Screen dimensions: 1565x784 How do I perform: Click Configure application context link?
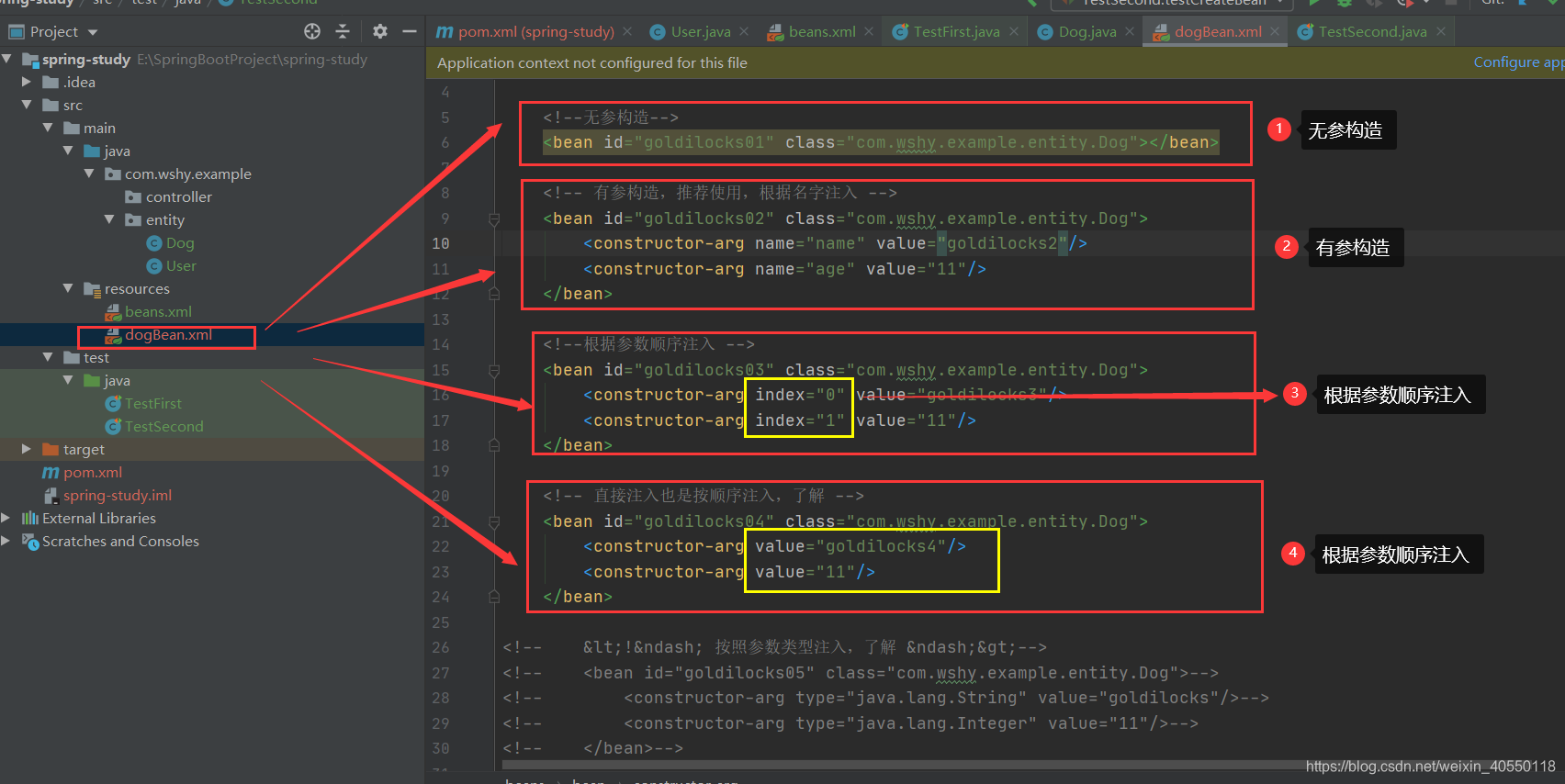click(1518, 62)
